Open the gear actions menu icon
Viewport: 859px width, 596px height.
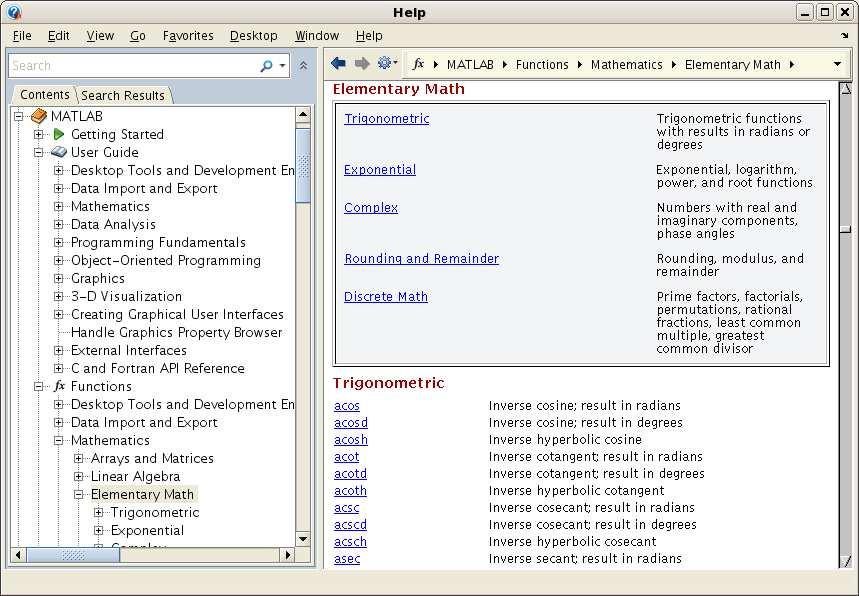(385, 63)
